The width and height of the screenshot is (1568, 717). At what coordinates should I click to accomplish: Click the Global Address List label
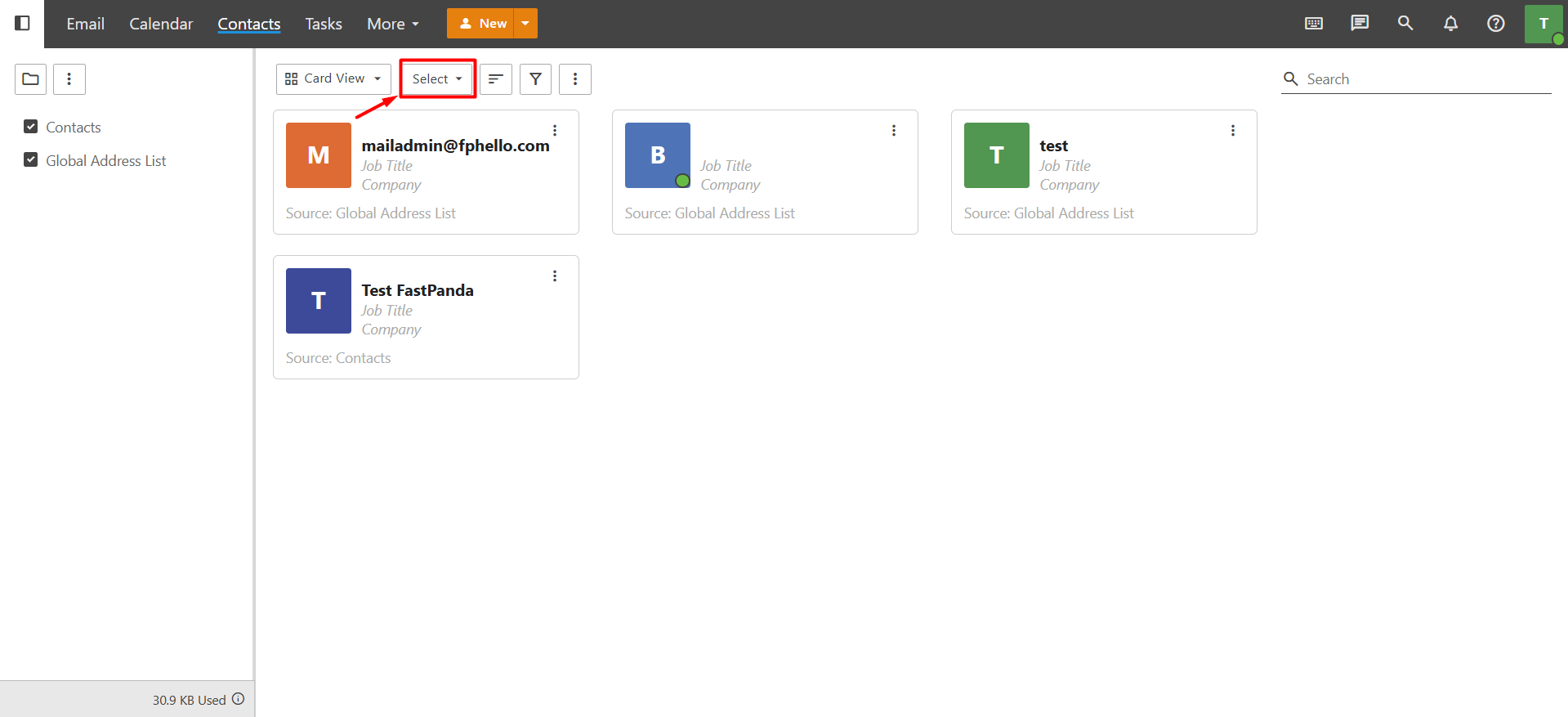click(106, 161)
